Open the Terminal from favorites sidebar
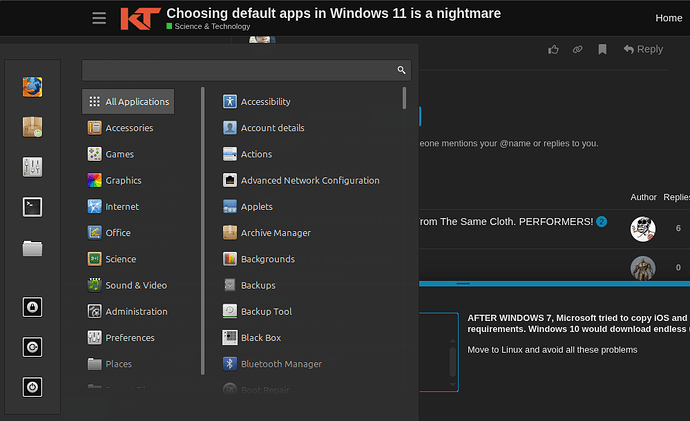This screenshot has width=690, height=421. (32, 207)
